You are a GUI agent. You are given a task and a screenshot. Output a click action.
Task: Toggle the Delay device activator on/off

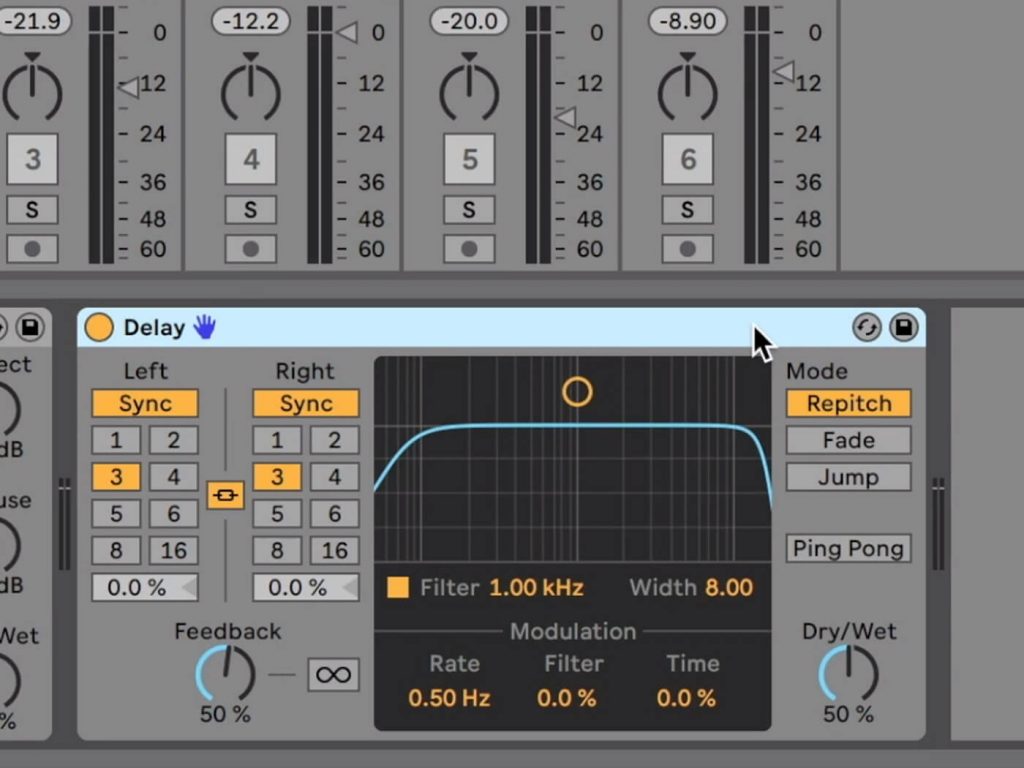pyautogui.click(x=99, y=327)
